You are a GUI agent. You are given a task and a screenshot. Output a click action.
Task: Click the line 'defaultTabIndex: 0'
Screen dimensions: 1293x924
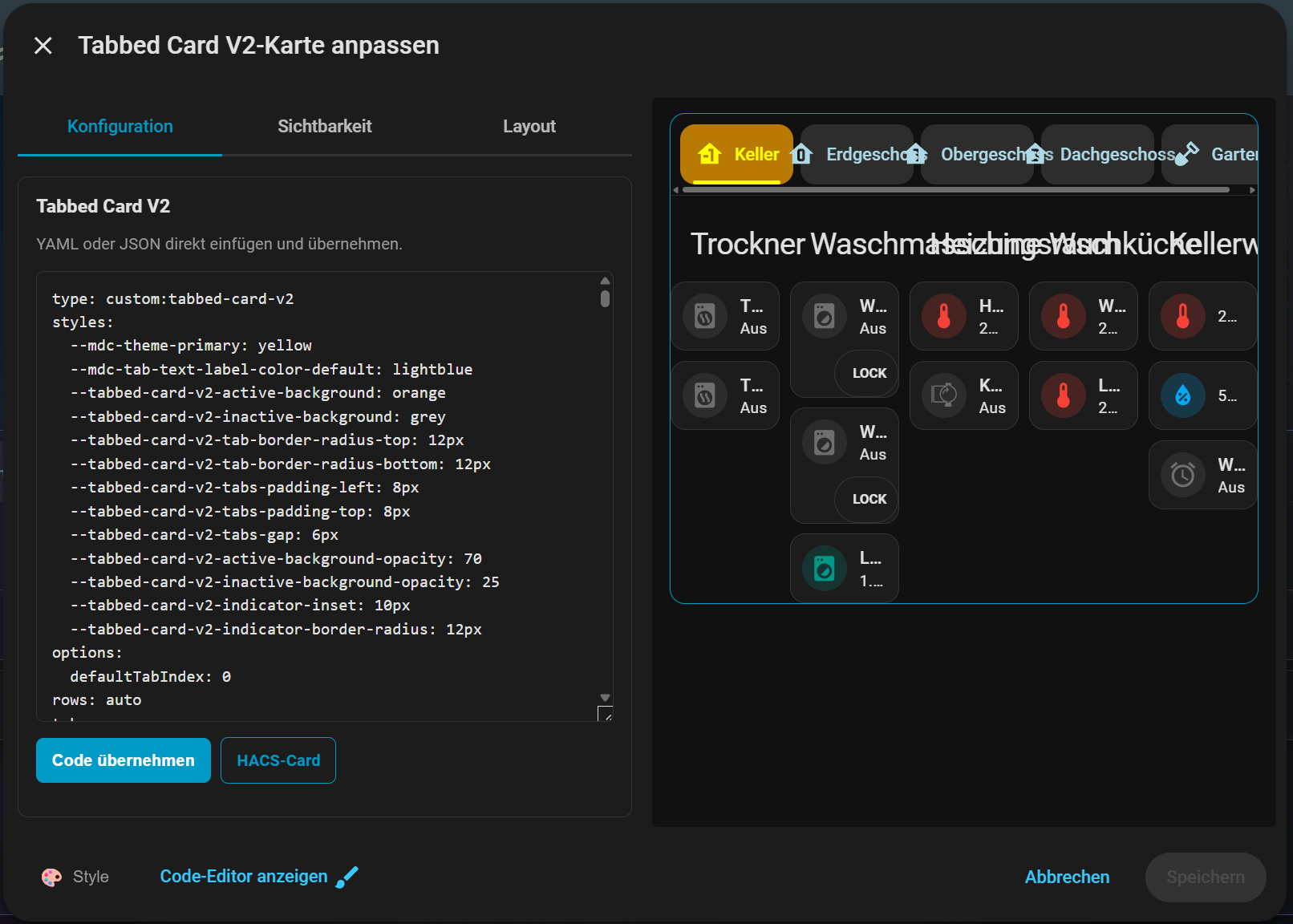(151, 677)
